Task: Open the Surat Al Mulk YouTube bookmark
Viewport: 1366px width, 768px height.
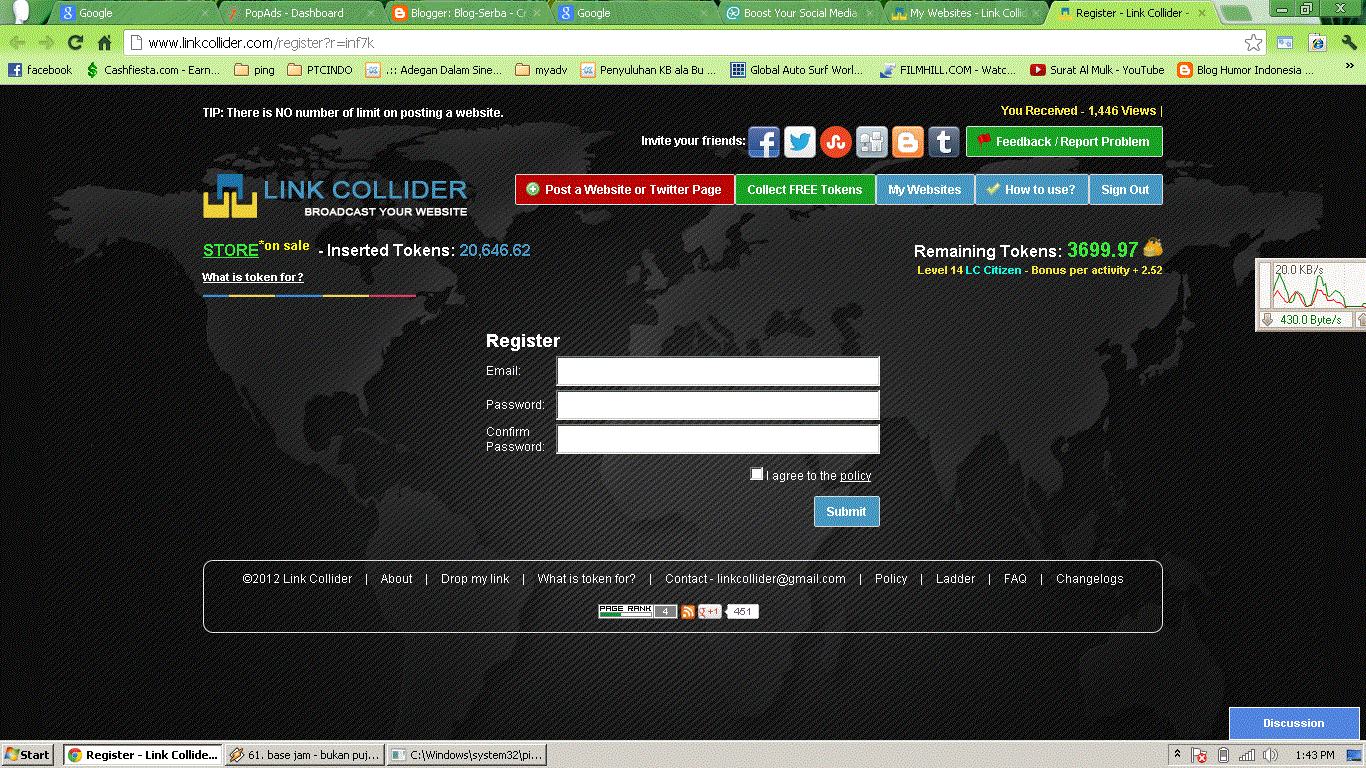Action: [x=1097, y=70]
